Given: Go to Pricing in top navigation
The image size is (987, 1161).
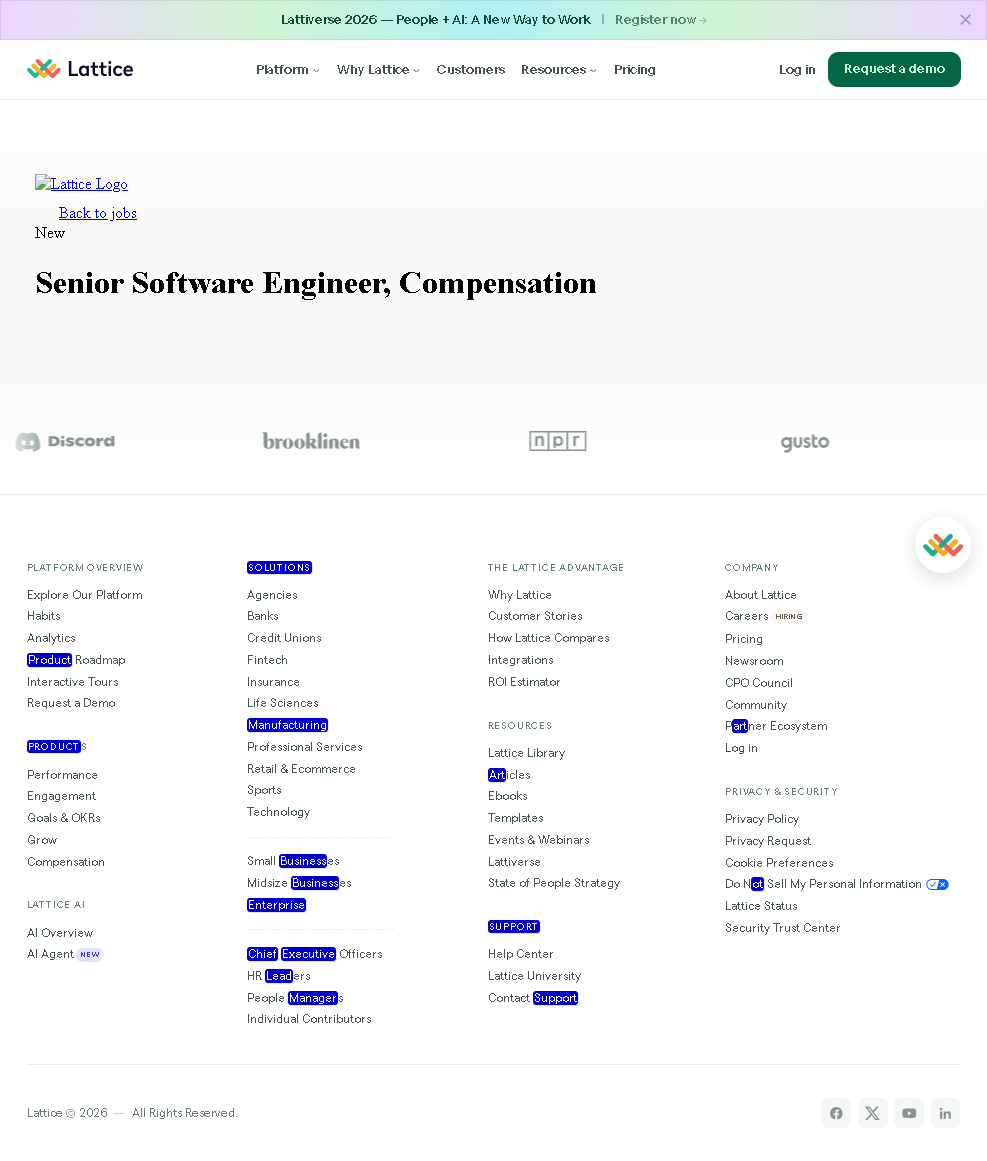Looking at the screenshot, I should (x=635, y=70).
